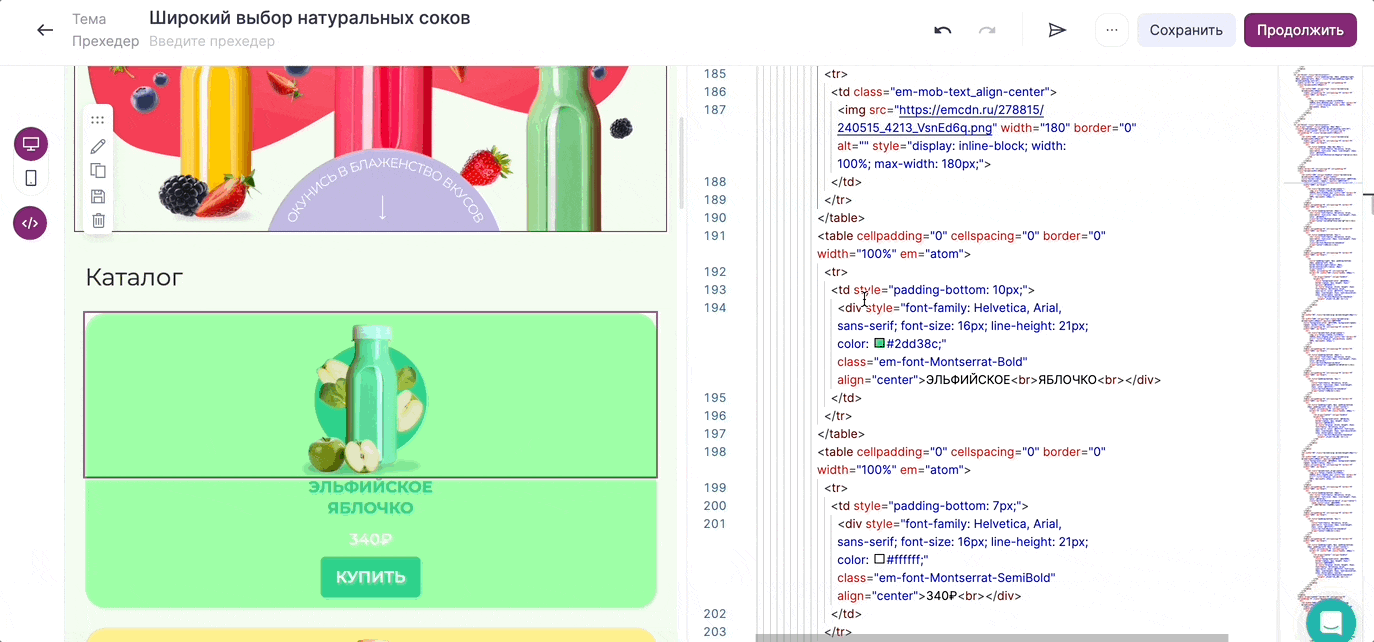Grab the block drag handle dots icon
Screen dimensions: 1374x642
pos(97,120)
